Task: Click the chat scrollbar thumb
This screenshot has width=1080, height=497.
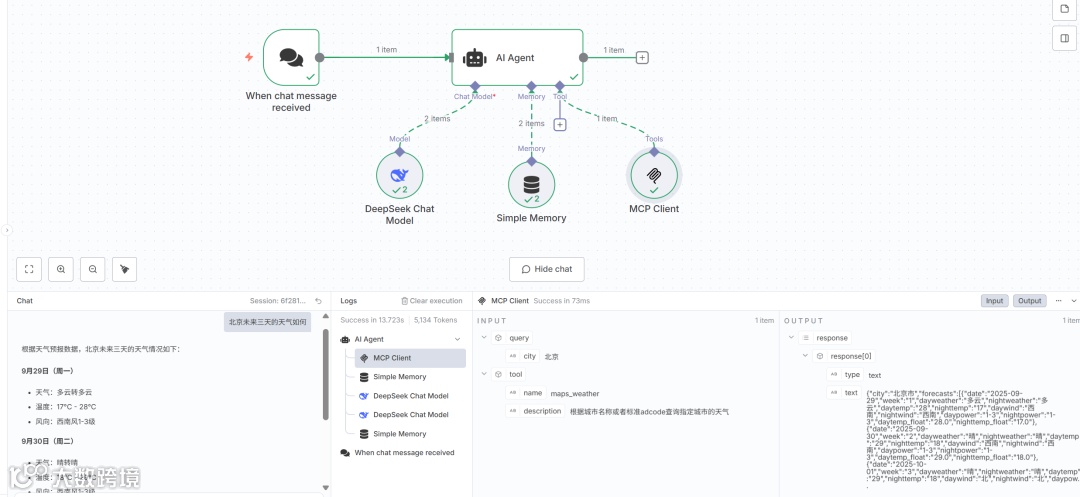Action: tap(326, 374)
